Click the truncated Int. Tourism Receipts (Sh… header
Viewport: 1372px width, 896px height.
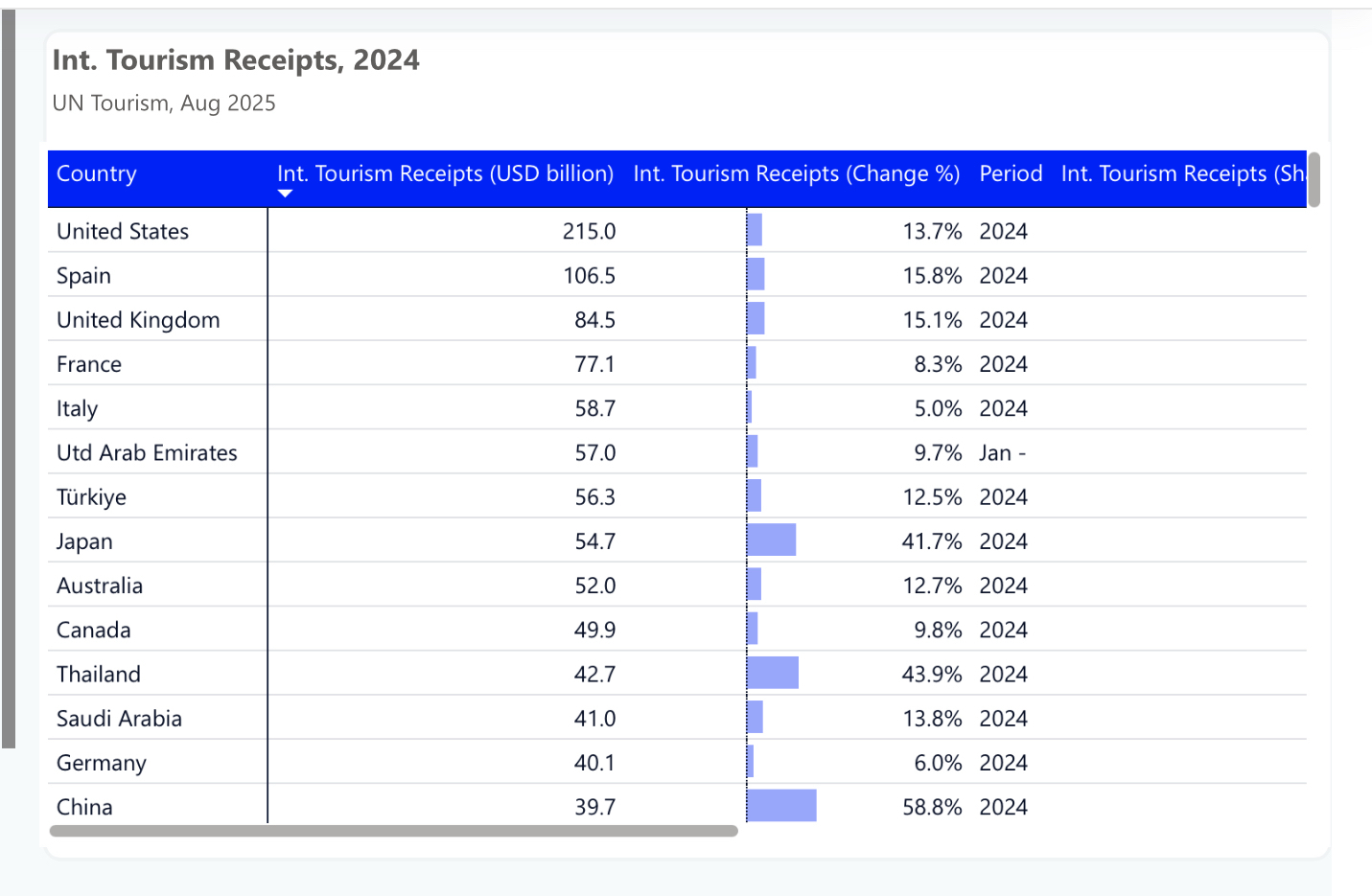[x=1182, y=173]
